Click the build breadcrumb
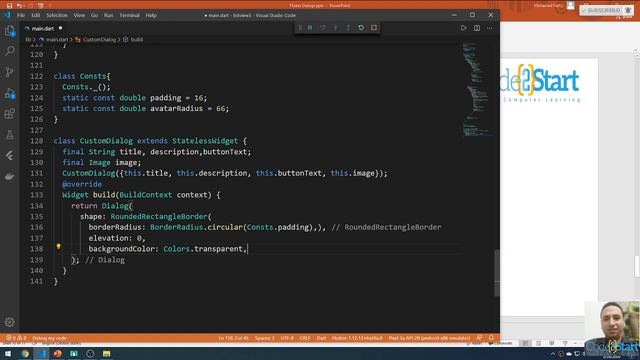 pos(137,40)
